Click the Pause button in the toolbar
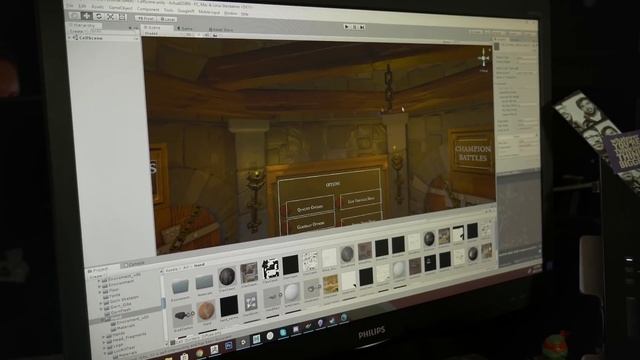The width and height of the screenshot is (640, 360). (354, 27)
